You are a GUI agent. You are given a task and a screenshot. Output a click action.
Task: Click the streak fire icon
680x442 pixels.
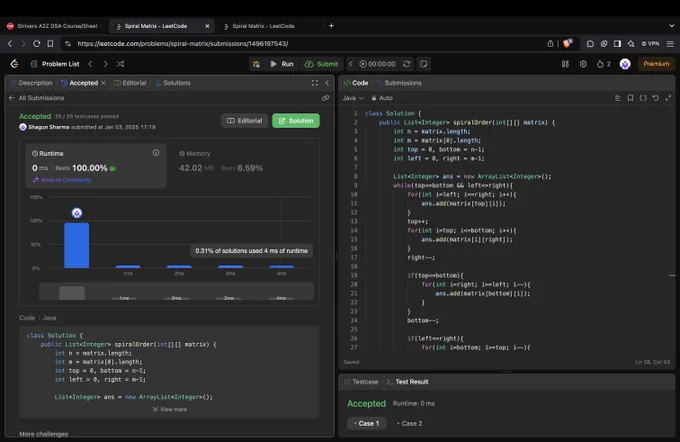pyautogui.click(x=603, y=64)
